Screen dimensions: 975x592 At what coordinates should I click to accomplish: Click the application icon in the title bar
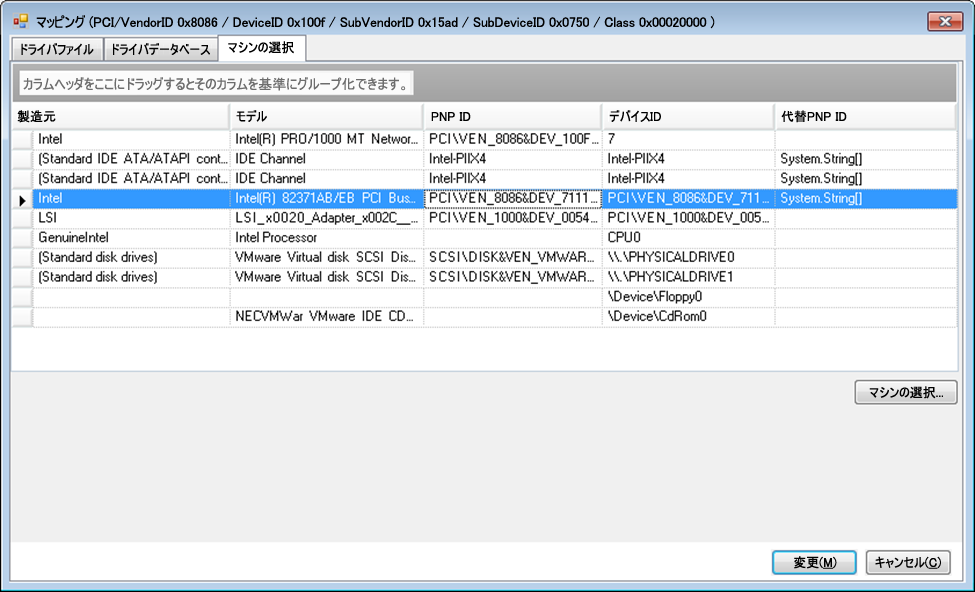pyautogui.click(x=19, y=21)
